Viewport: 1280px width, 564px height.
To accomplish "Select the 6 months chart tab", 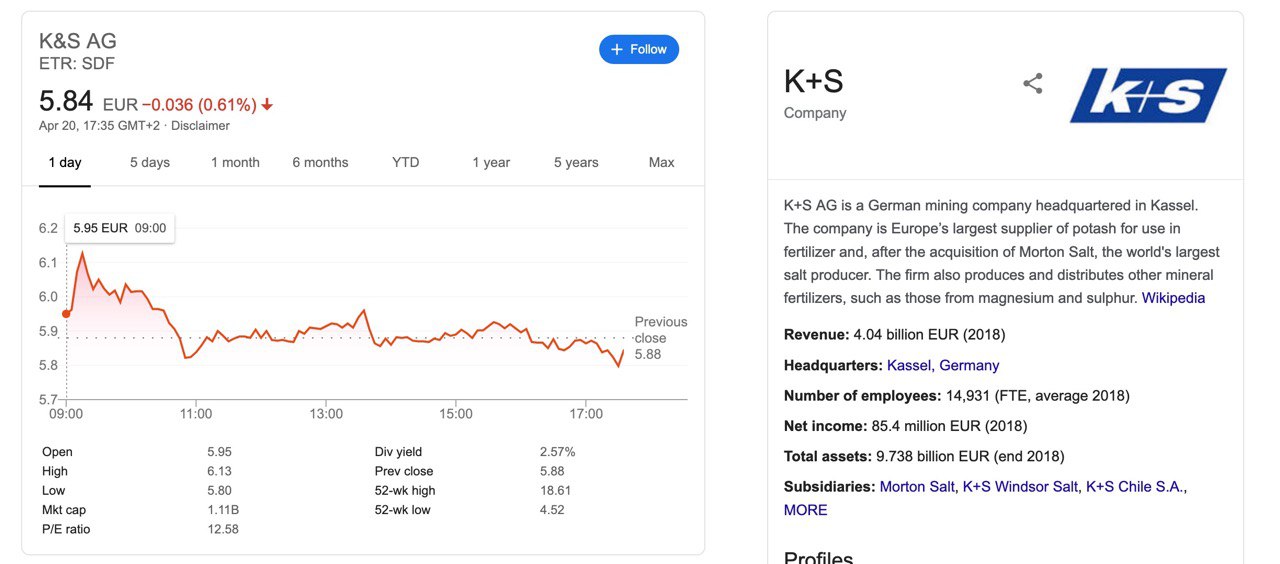I will point(320,162).
